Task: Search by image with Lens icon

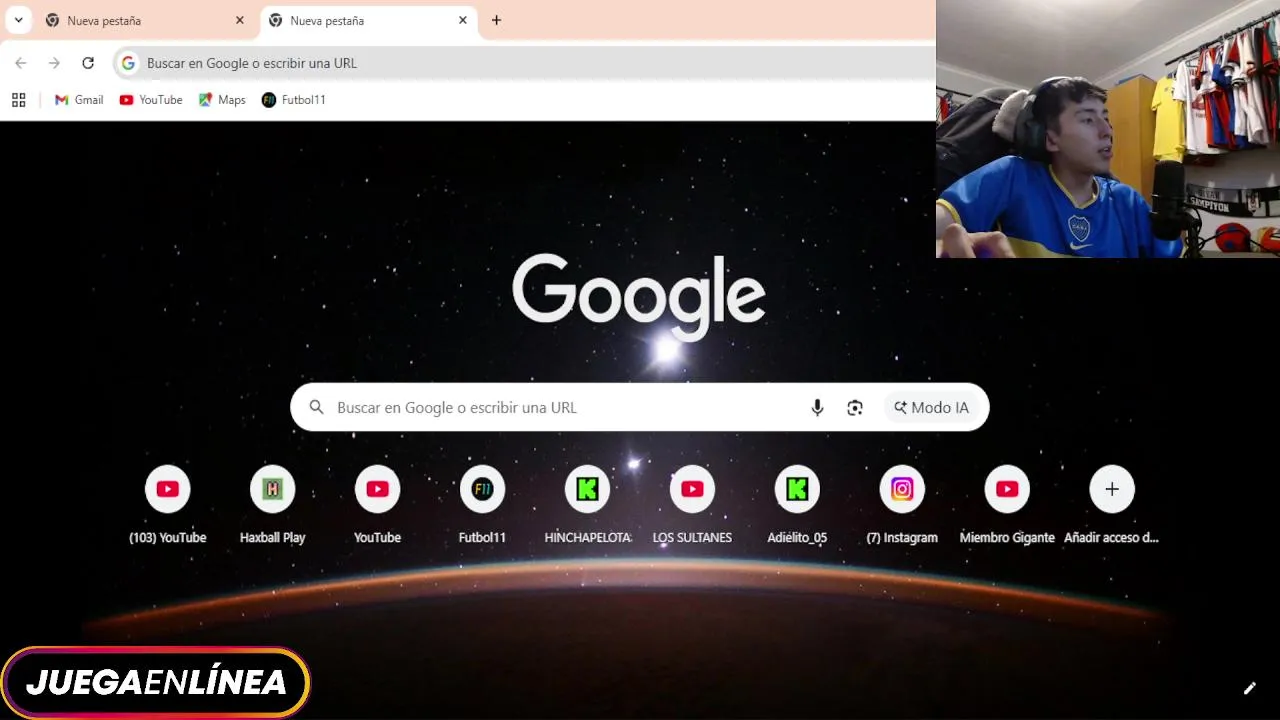Action: tap(855, 407)
